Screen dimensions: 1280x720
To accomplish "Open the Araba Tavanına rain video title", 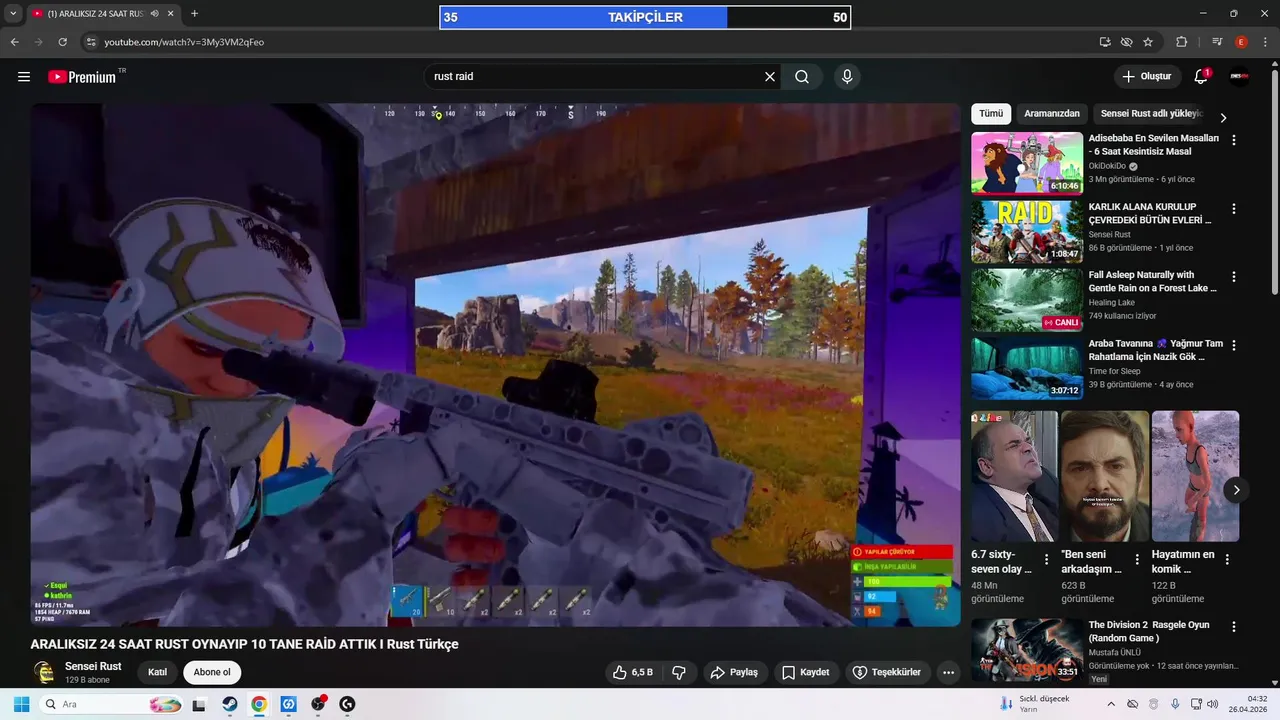I will 1155,350.
